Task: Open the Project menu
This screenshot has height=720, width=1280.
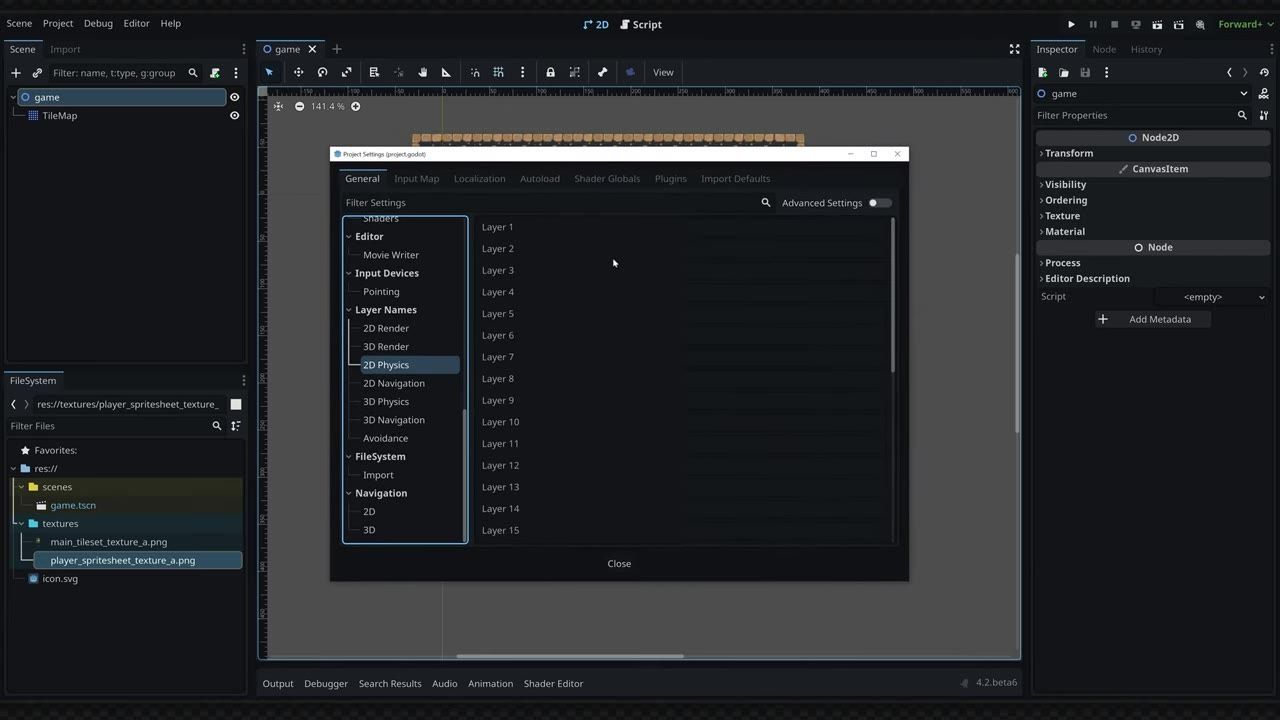Action: pos(58,23)
